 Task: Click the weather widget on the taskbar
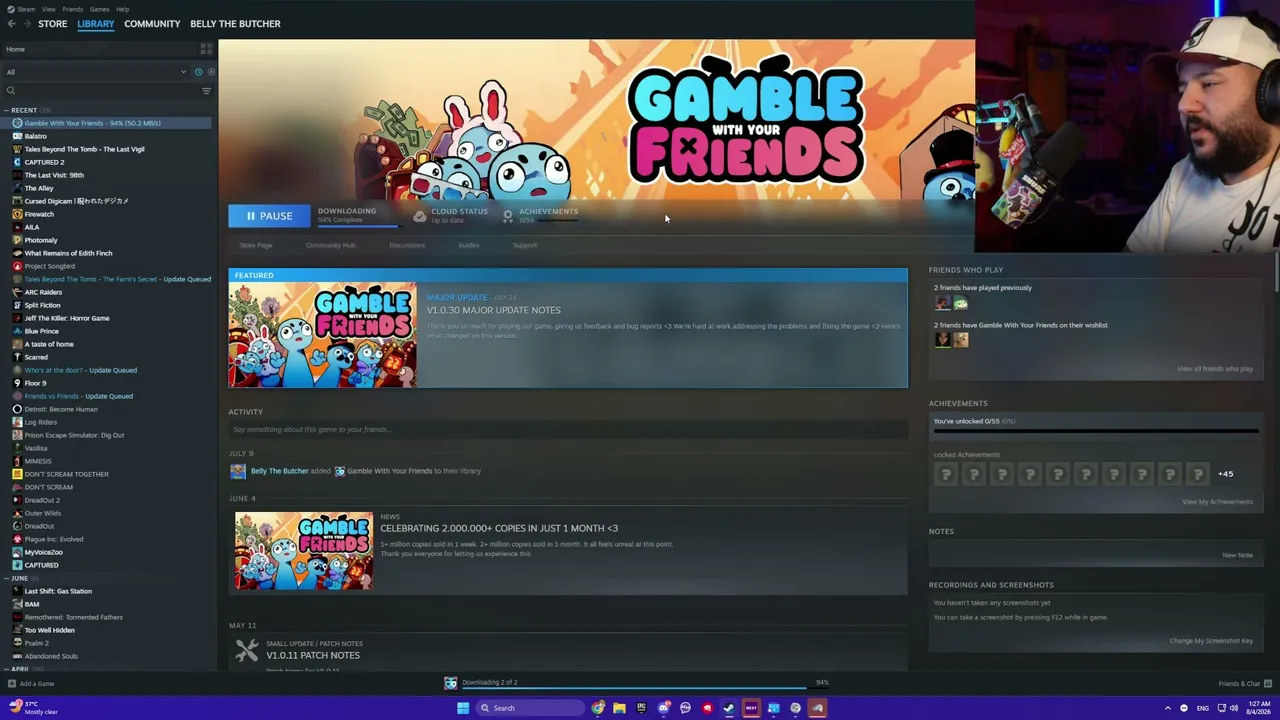click(x=35, y=708)
